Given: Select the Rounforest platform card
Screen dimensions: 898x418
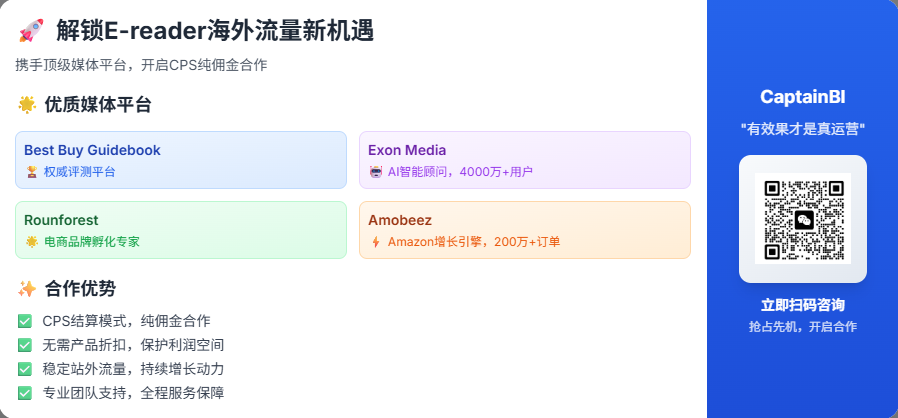Looking at the screenshot, I should (181, 230).
